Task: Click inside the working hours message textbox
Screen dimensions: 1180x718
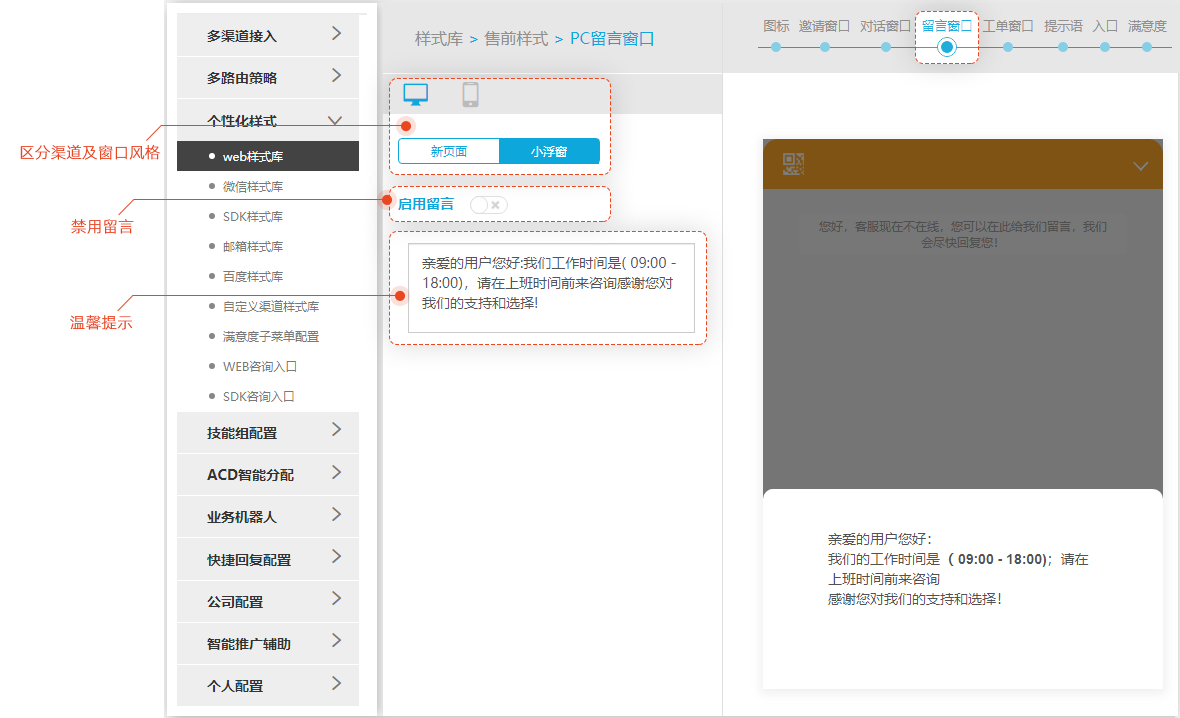Action: coord(551,287)
